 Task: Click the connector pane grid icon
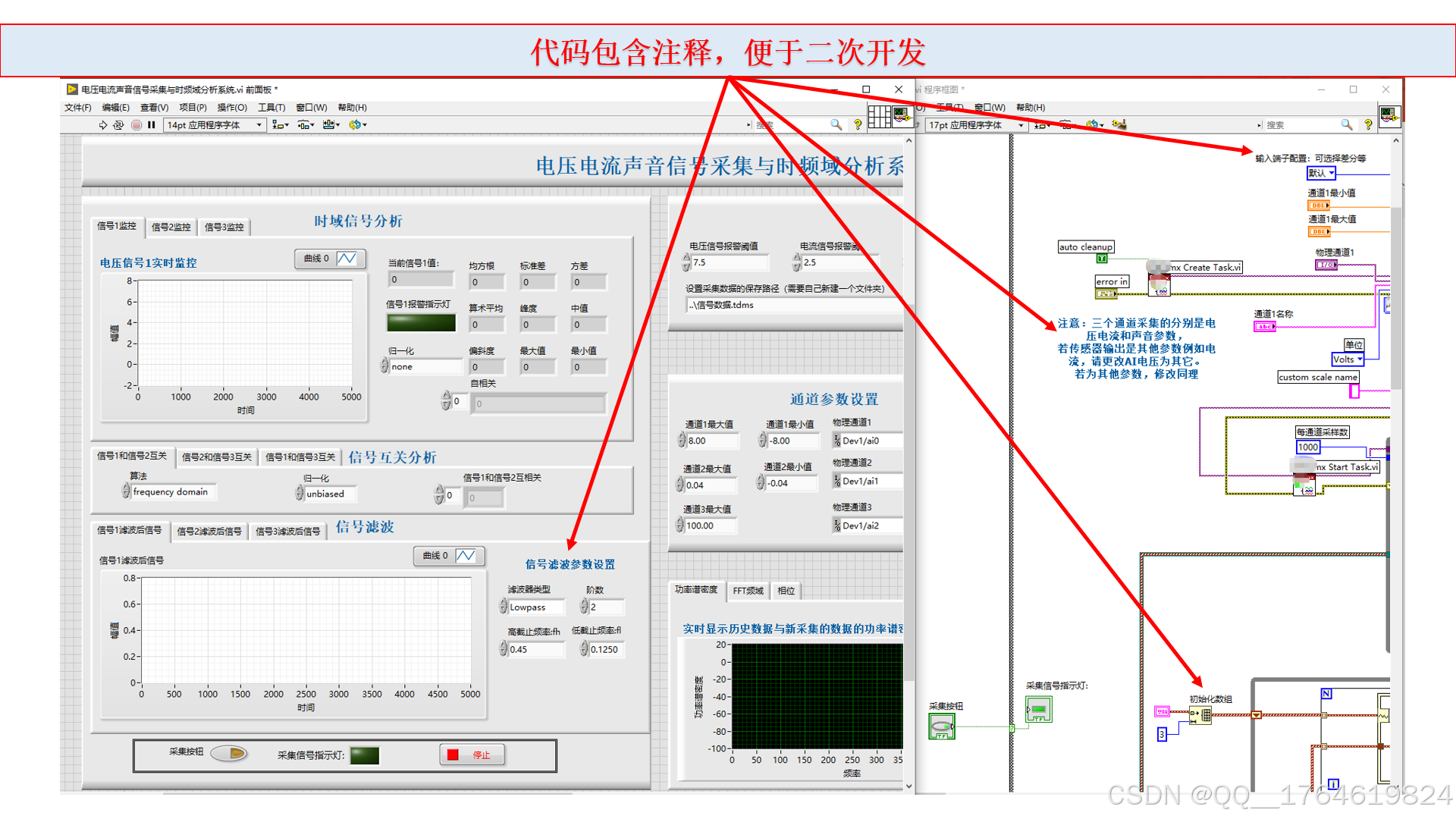(x=879, y=116)
